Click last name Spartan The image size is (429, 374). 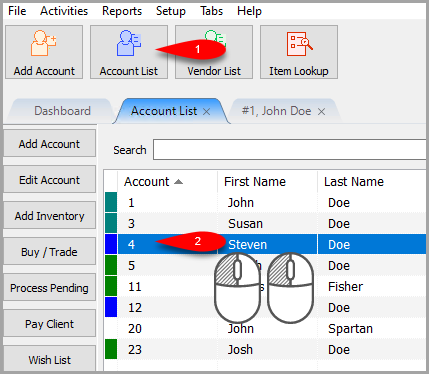click(x=350, y=329)
